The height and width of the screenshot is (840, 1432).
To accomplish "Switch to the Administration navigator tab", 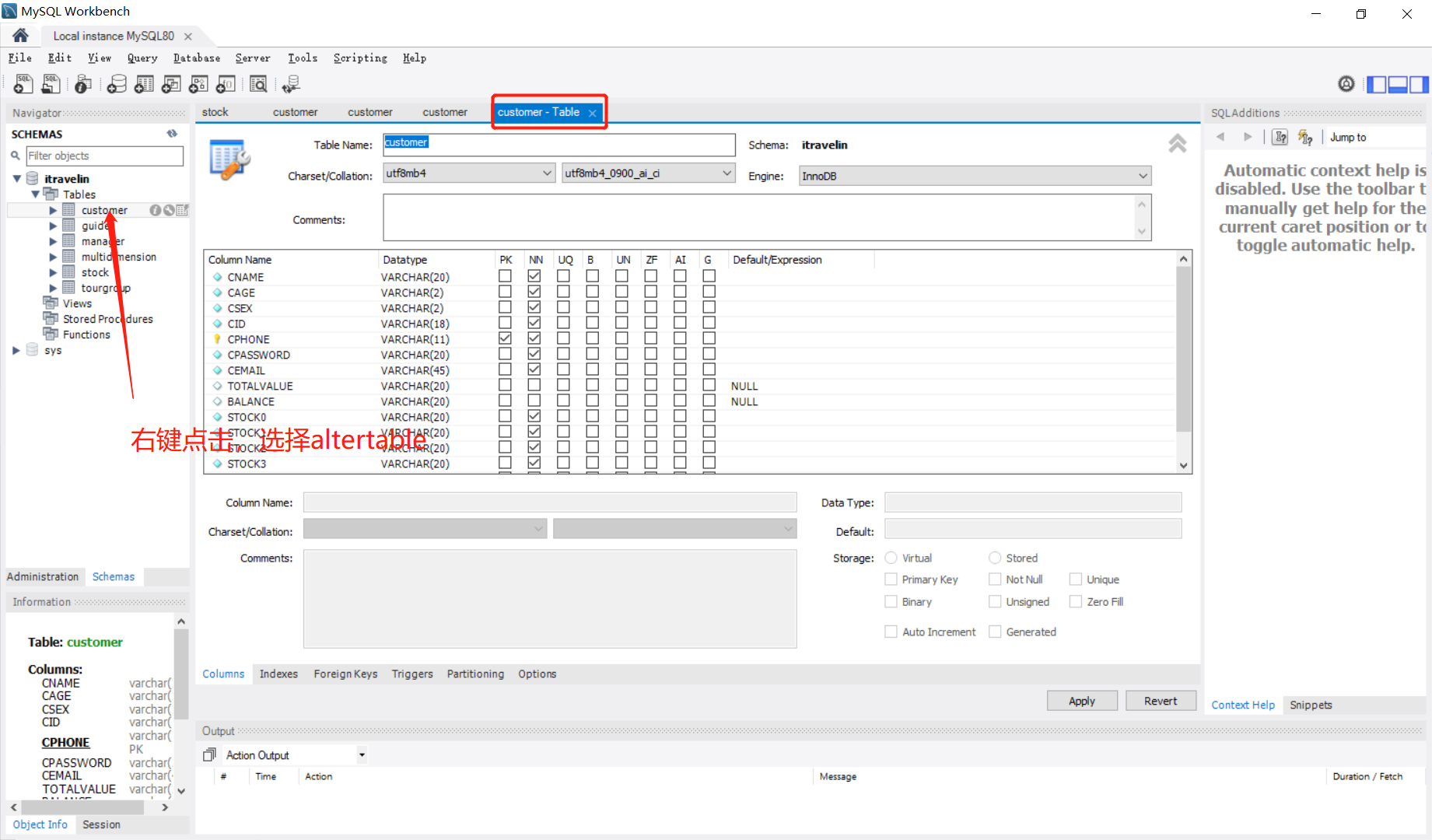I will pyautogui.click(x=43, y=576).
